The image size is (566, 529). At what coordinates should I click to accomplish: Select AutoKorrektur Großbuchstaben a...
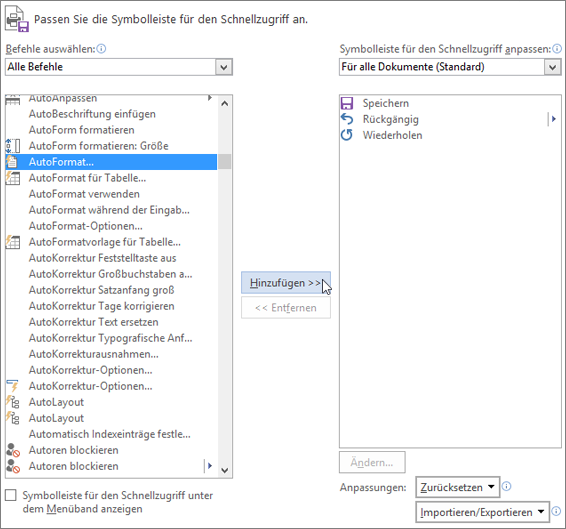coord(111,274)
